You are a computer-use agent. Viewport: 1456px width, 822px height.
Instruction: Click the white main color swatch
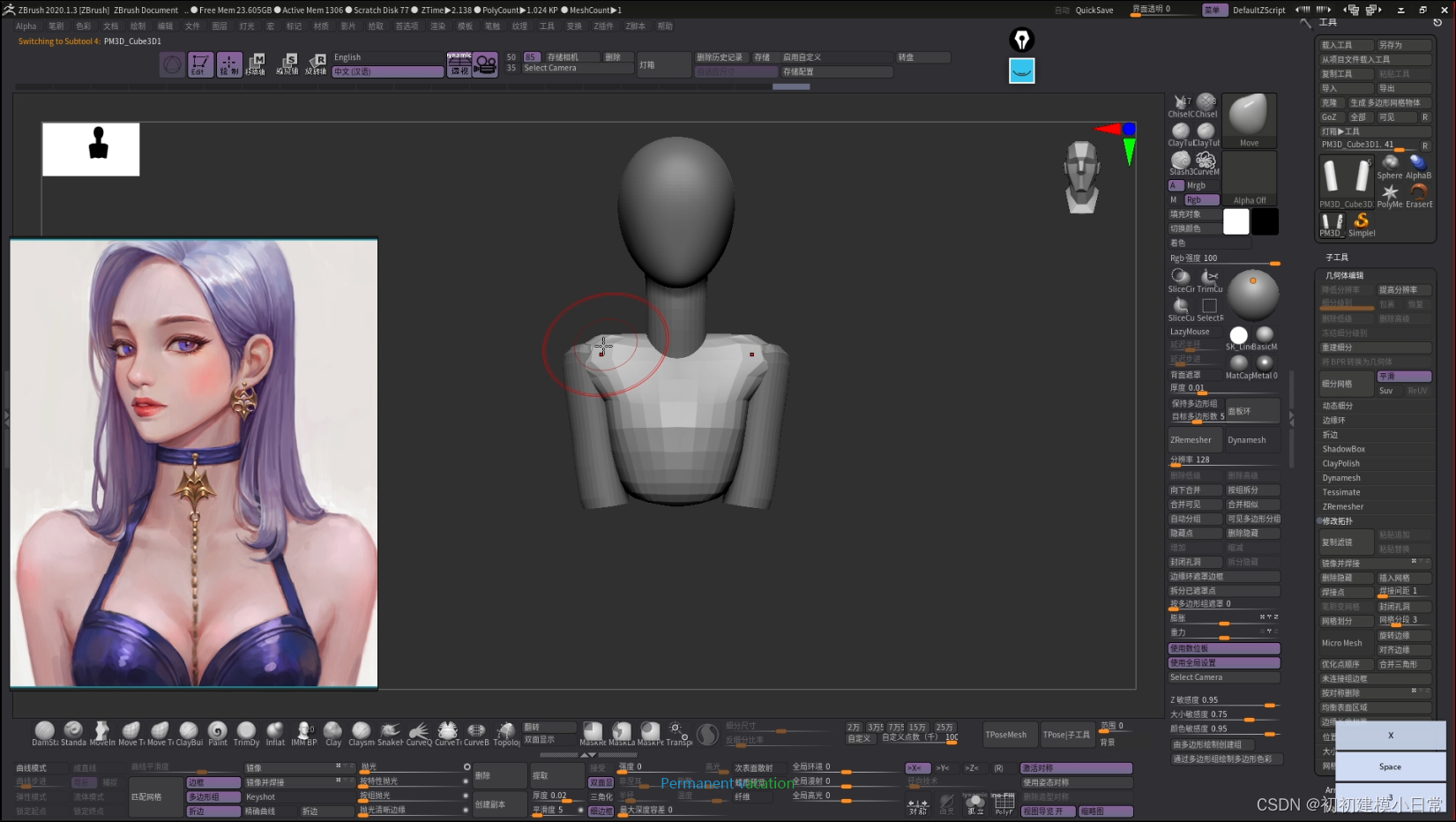coord(1236,221)
